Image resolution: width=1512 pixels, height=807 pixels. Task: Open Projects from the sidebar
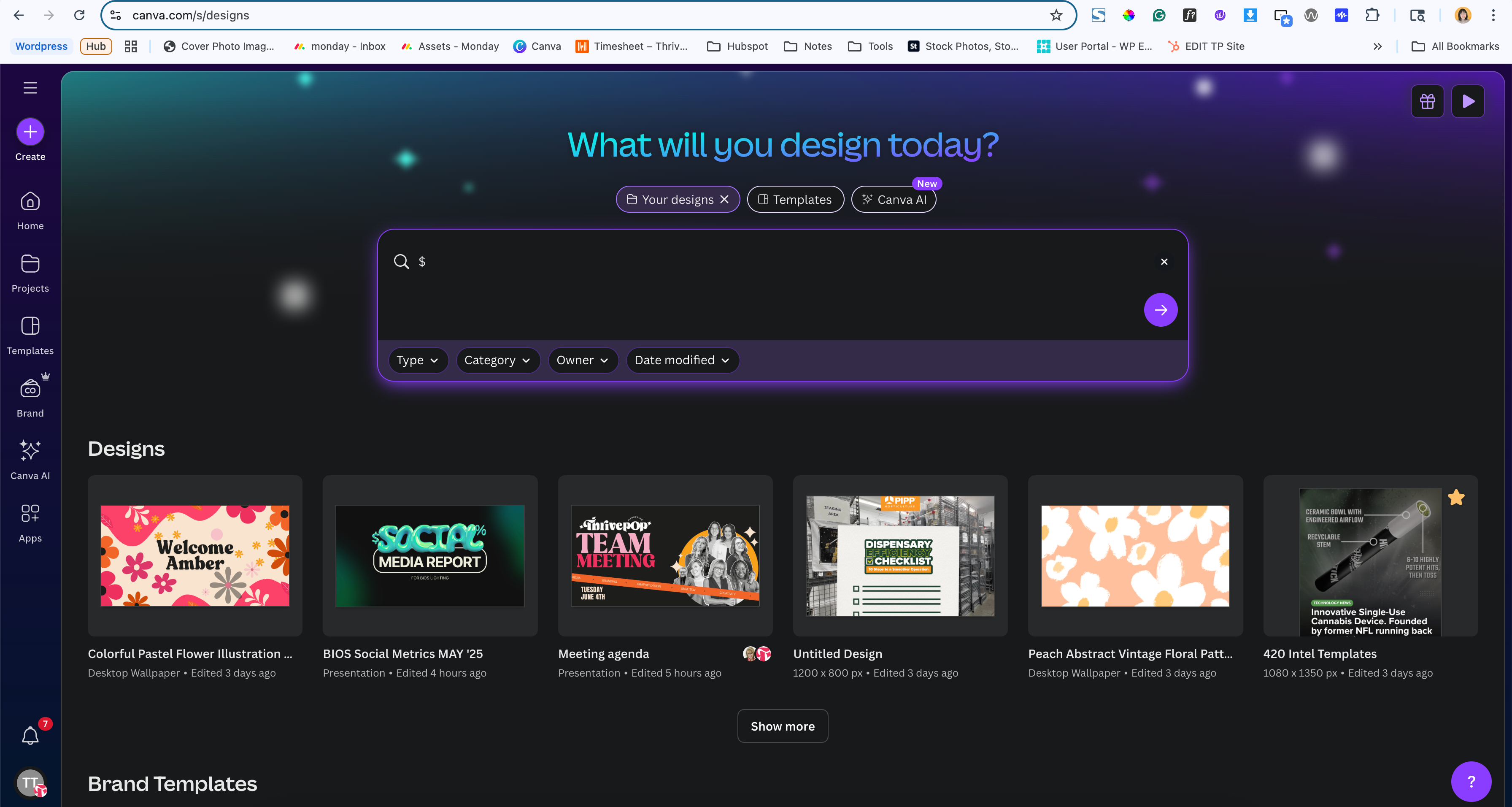[x=30, y=273]
